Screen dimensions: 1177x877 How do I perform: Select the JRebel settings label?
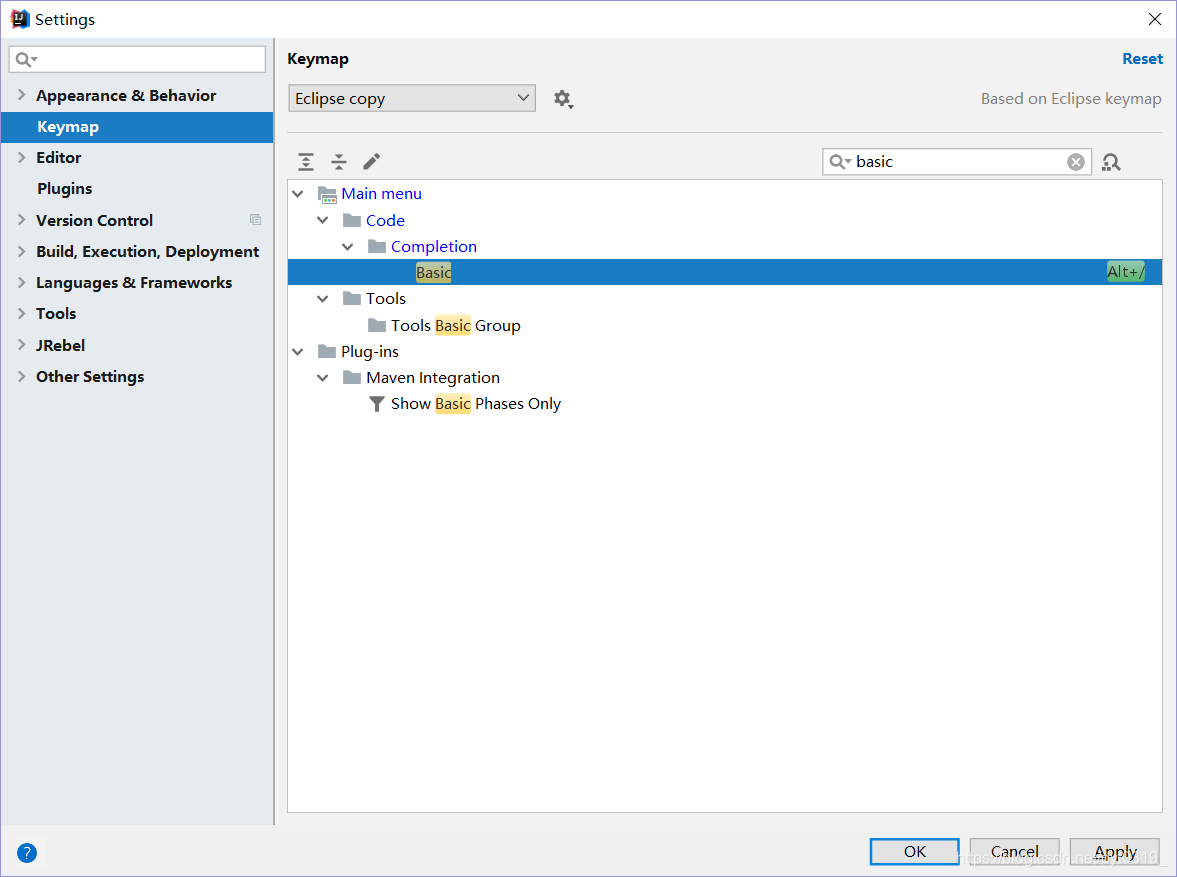(x=61, y=345)
